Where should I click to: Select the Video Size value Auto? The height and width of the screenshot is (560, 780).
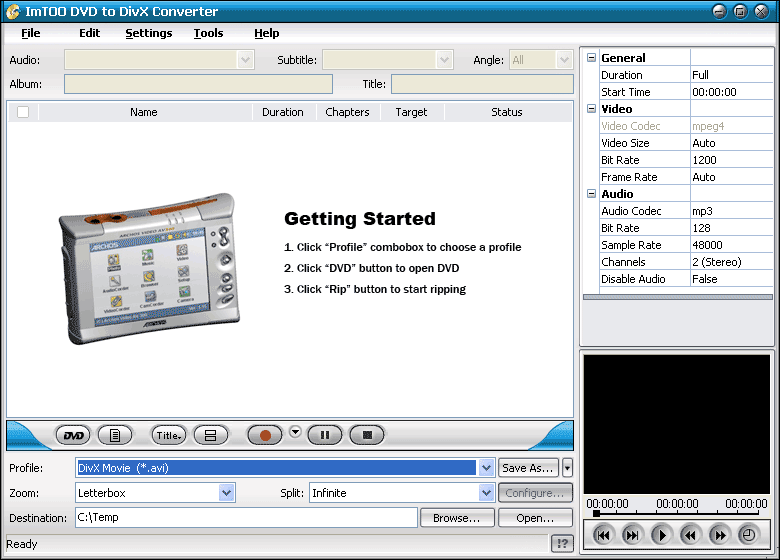pos(731,143)
